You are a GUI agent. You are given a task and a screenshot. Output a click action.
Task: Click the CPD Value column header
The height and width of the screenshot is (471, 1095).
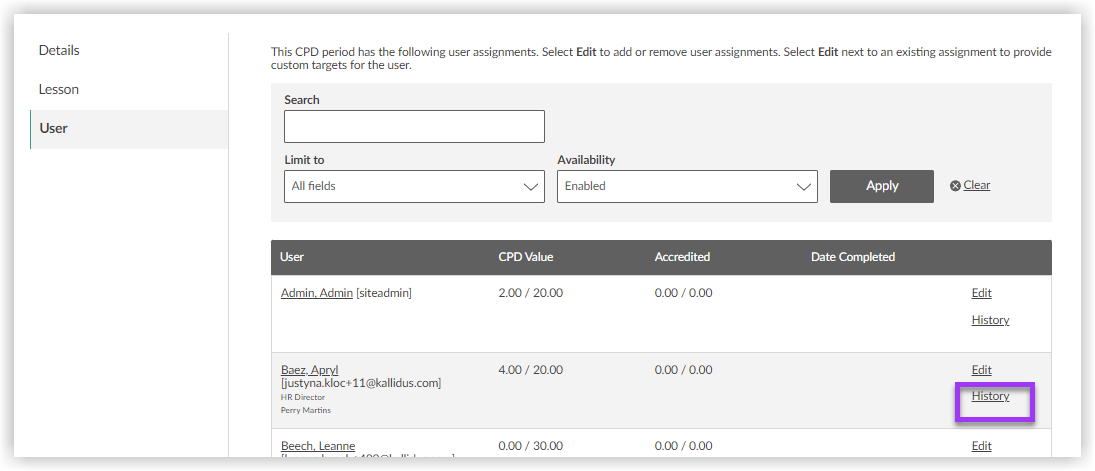526,257
